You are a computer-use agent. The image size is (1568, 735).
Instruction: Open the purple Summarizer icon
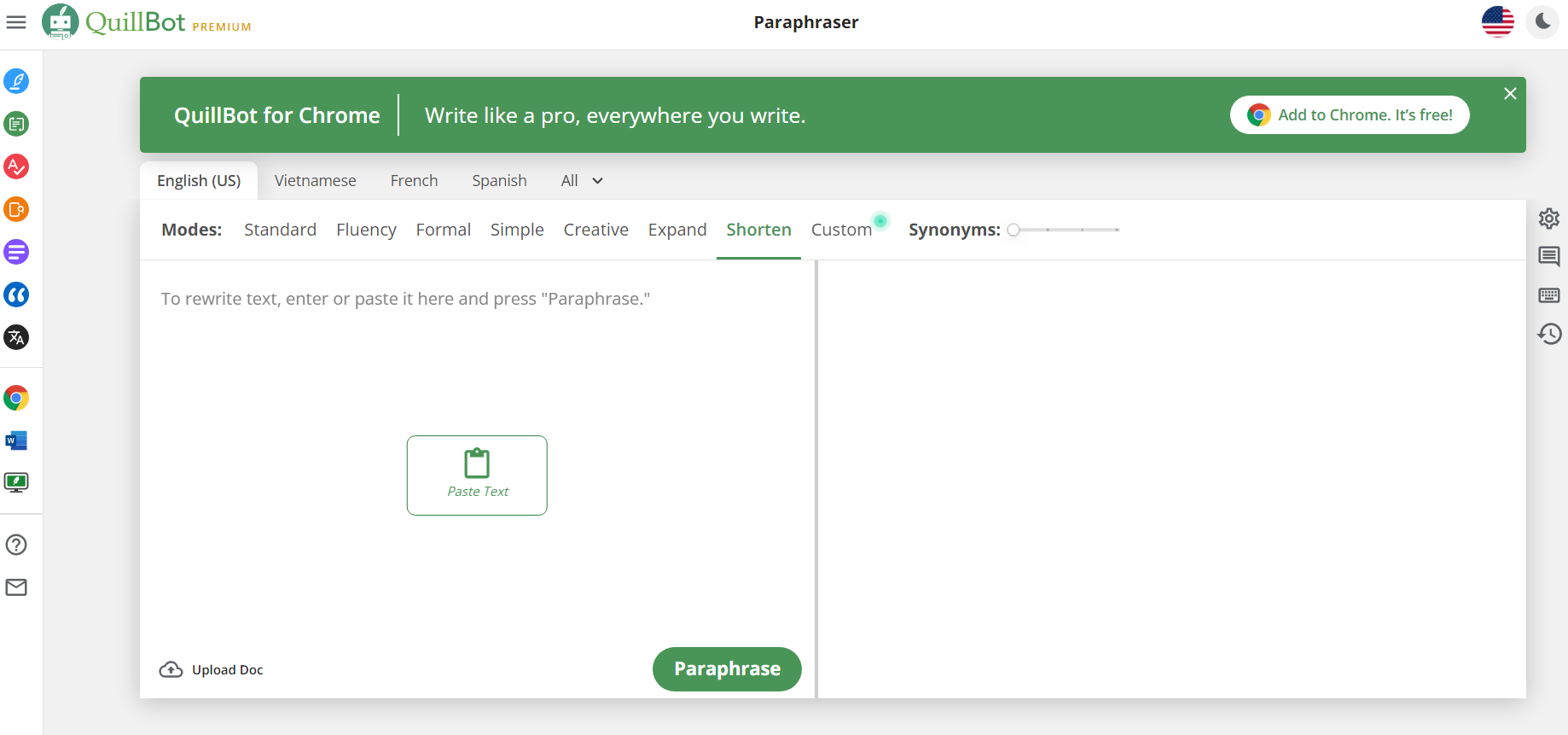click(x=16, y=252)
